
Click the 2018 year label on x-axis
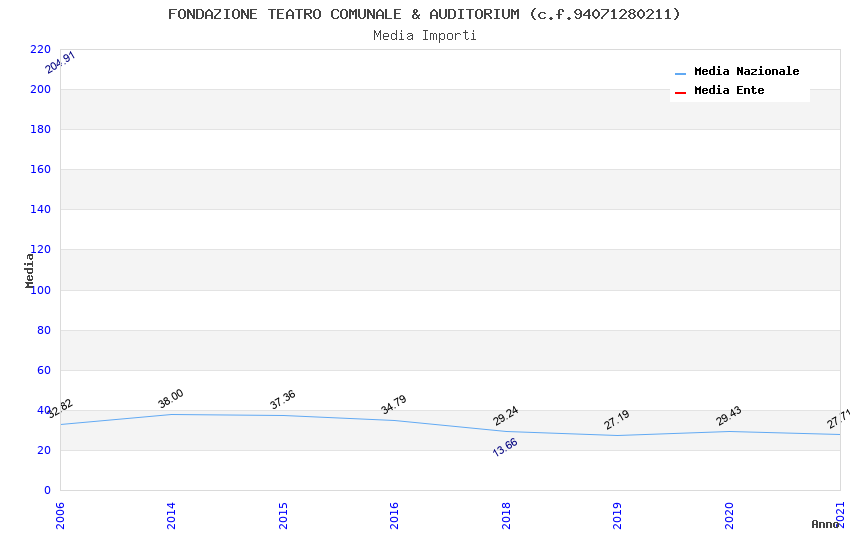click(x=507, y=515)
